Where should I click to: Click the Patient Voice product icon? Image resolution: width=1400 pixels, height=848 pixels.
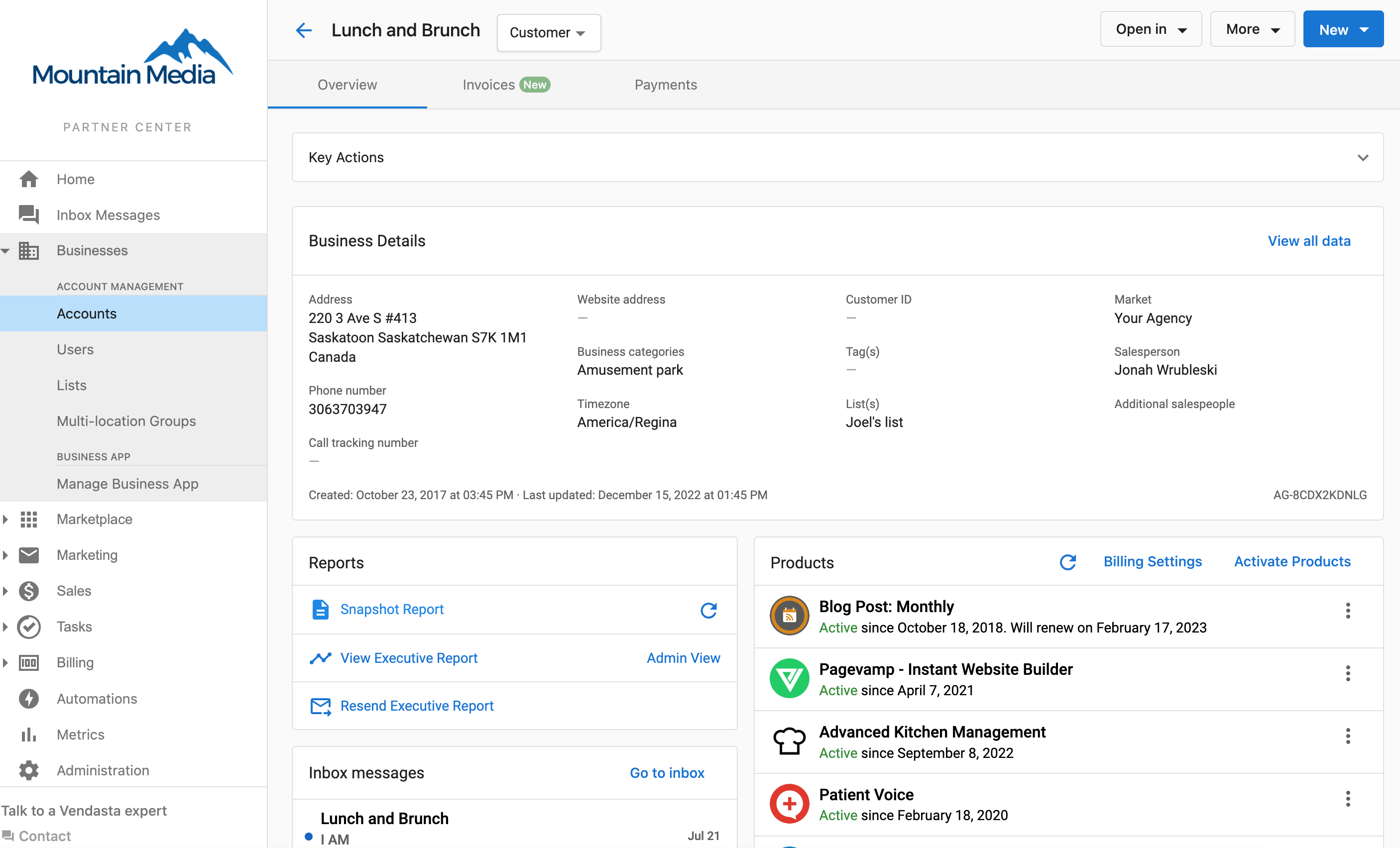[789, 804]
